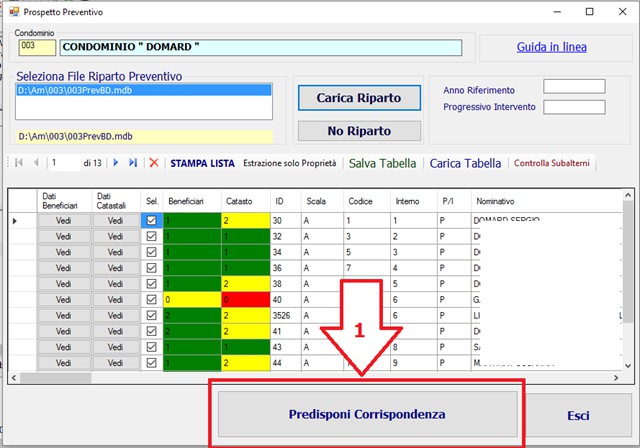Click yellow path field 003PrevBD.mdb
This screenshot has height=448, width=640.
tap(145, 136)
